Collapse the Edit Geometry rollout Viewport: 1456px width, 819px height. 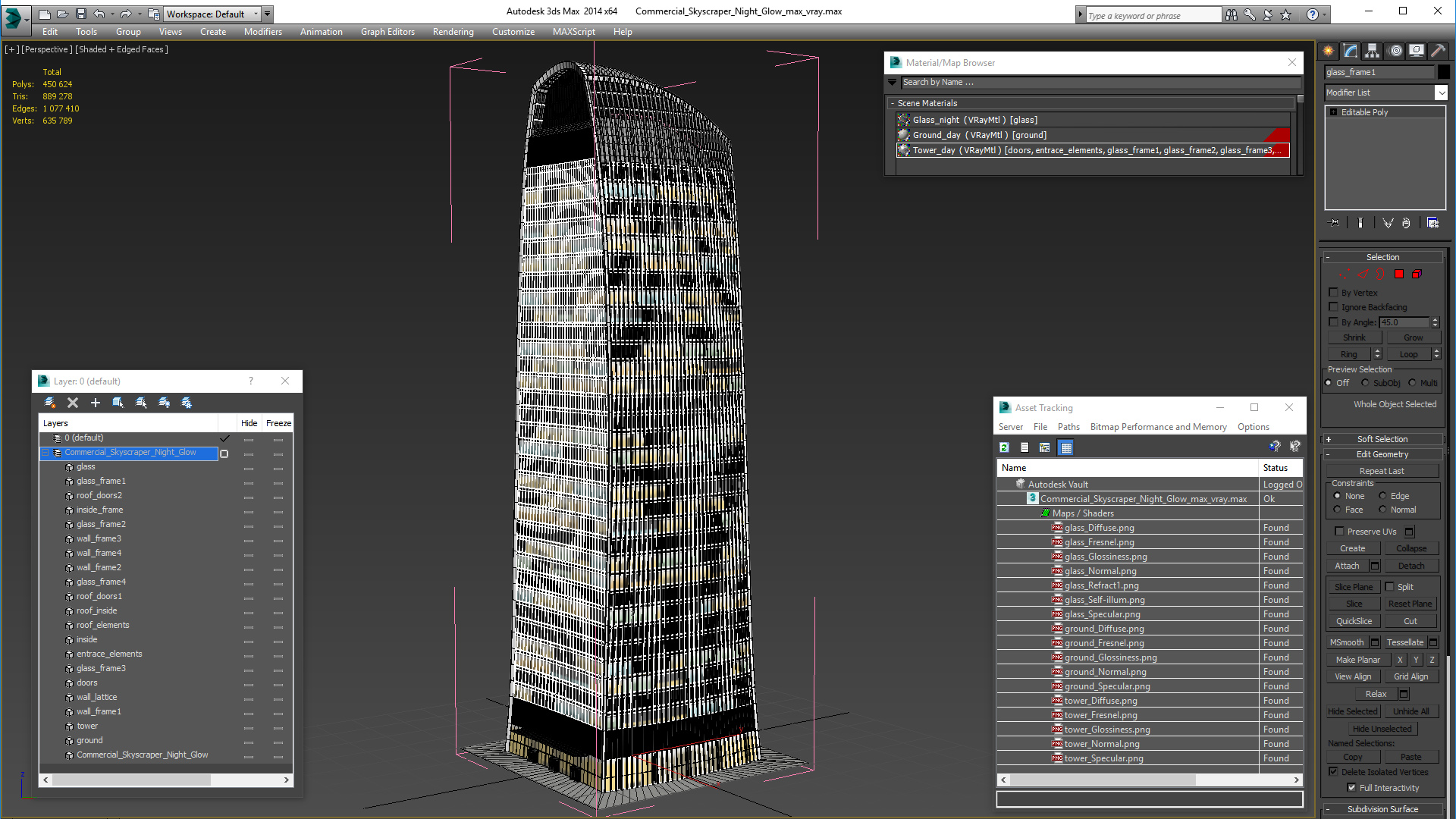[1383, 454]
